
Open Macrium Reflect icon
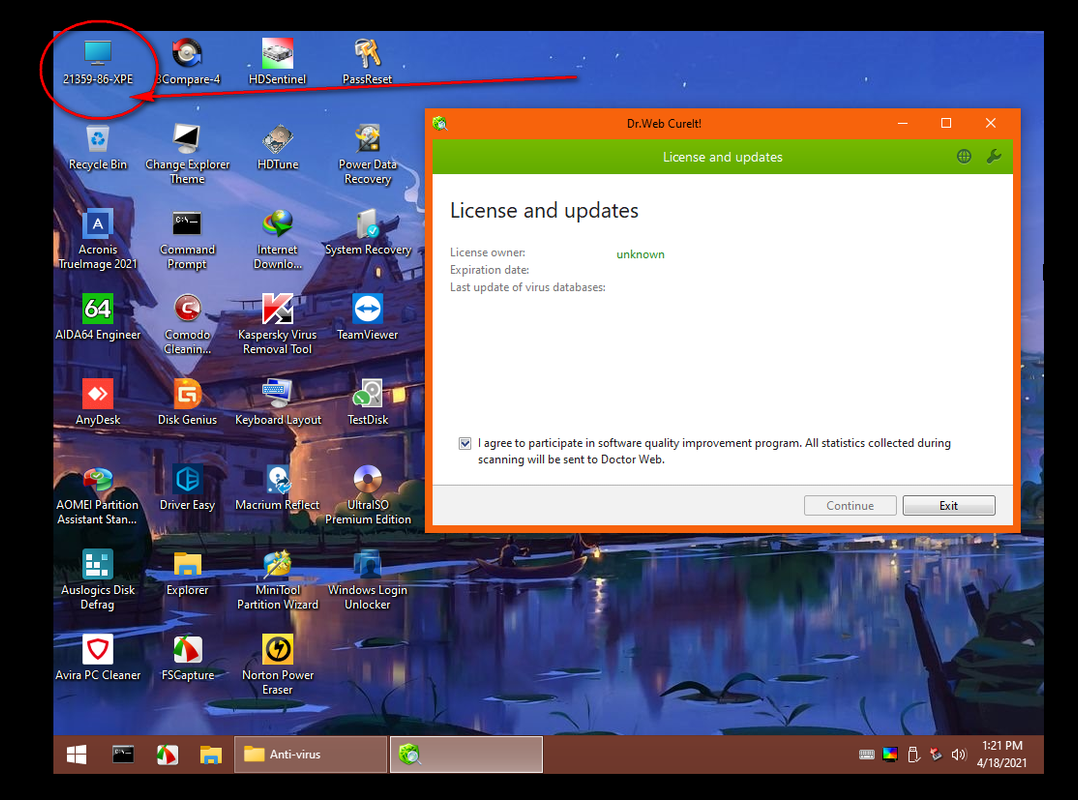(277, 488)
